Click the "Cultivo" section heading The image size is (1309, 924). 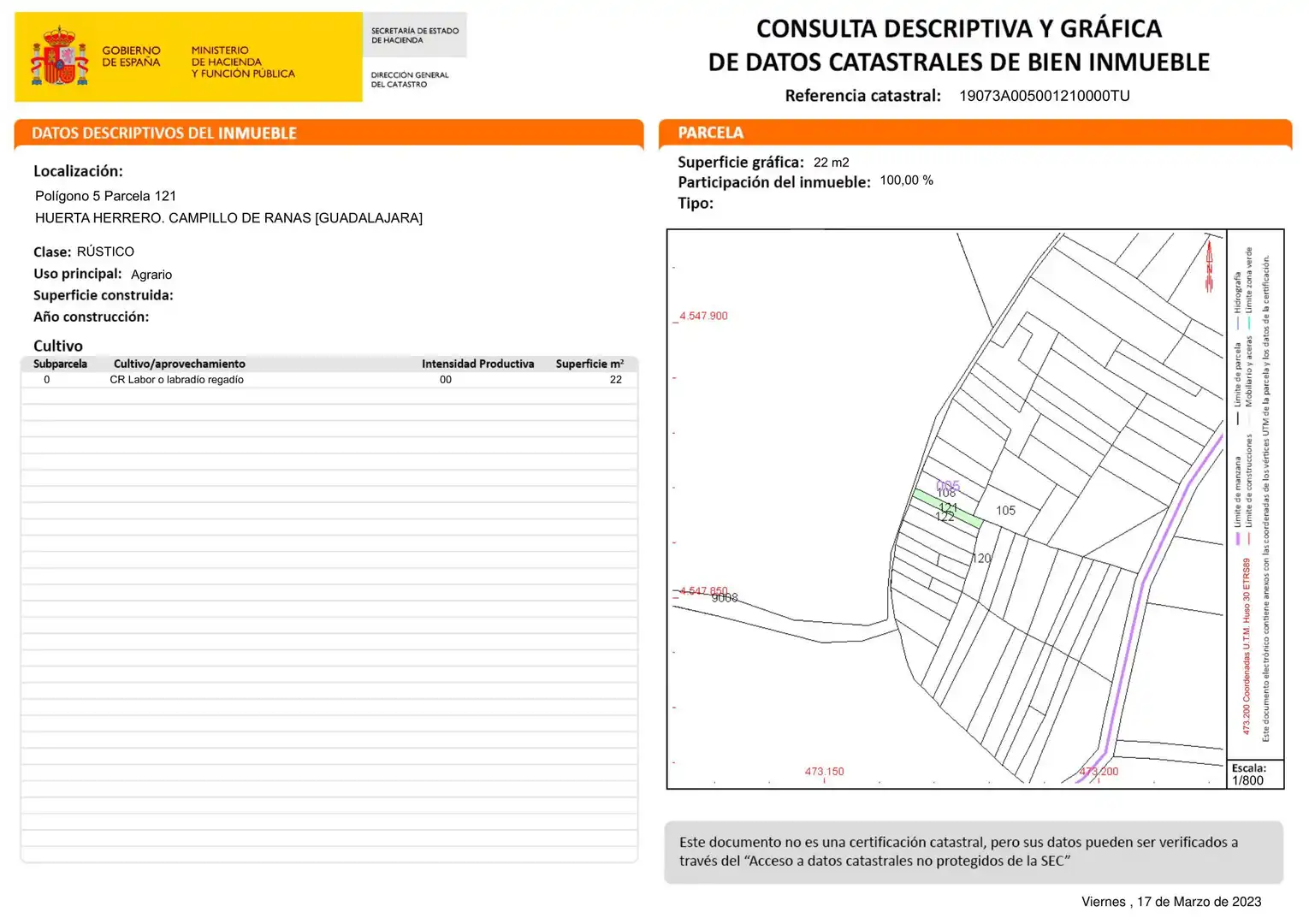(58, 346)
